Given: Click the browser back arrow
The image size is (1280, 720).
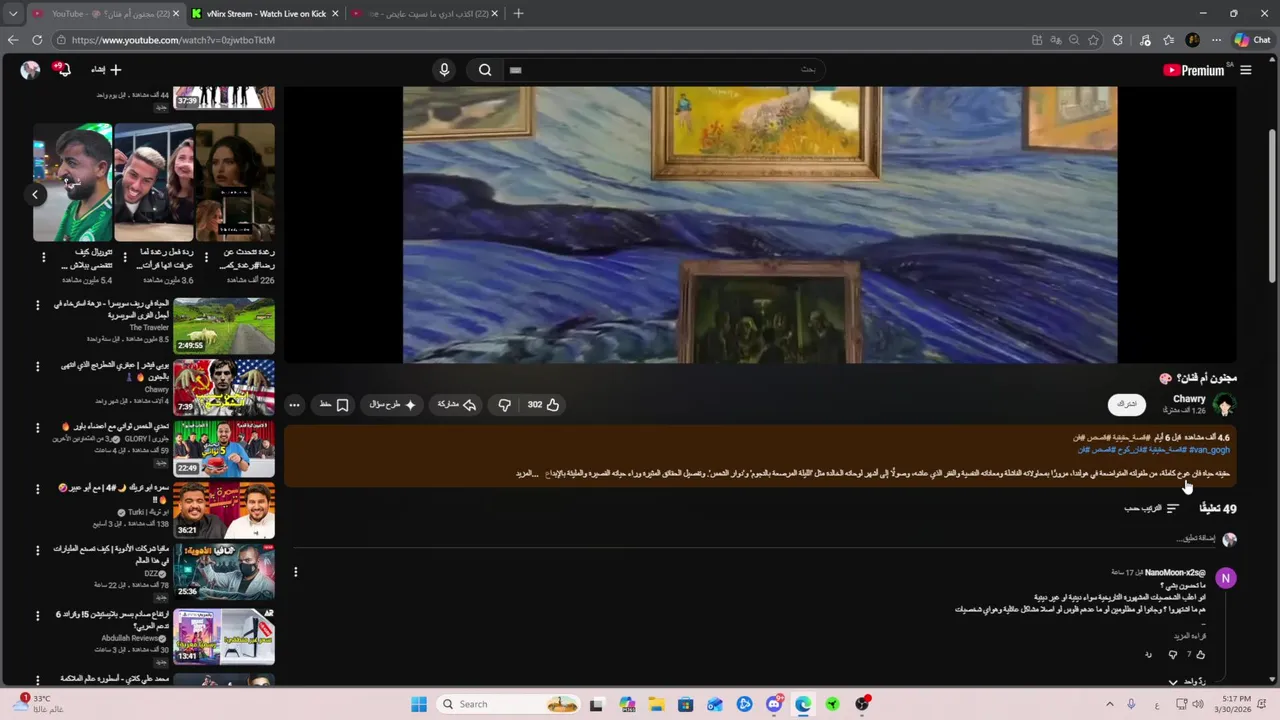Looking at the screenshot, I should [13, 40].
